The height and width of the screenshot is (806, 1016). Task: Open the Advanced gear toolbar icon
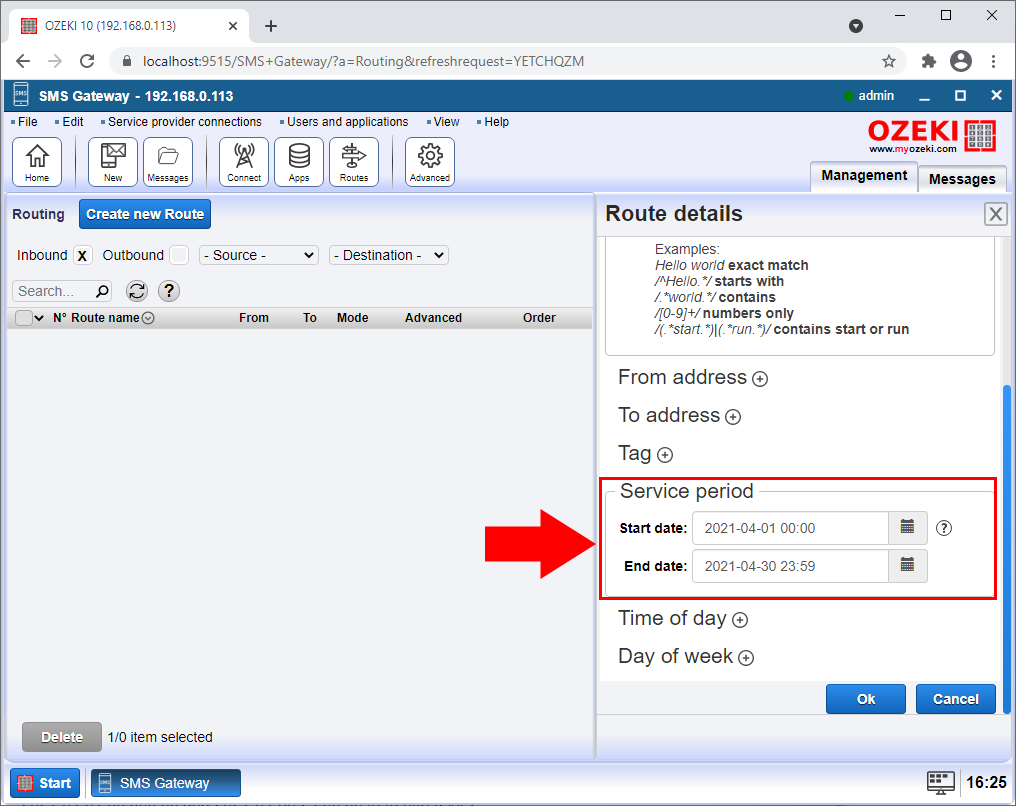pyautogui.click(x=430, y=162)
